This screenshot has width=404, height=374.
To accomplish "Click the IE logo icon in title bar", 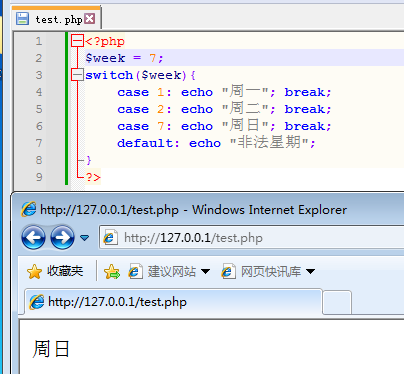I will (29, 210).
